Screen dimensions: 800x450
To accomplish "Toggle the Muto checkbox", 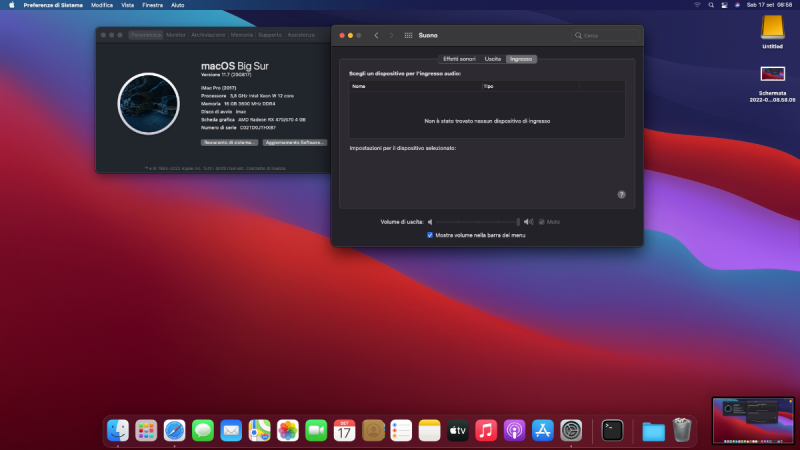I will [542, 221].
